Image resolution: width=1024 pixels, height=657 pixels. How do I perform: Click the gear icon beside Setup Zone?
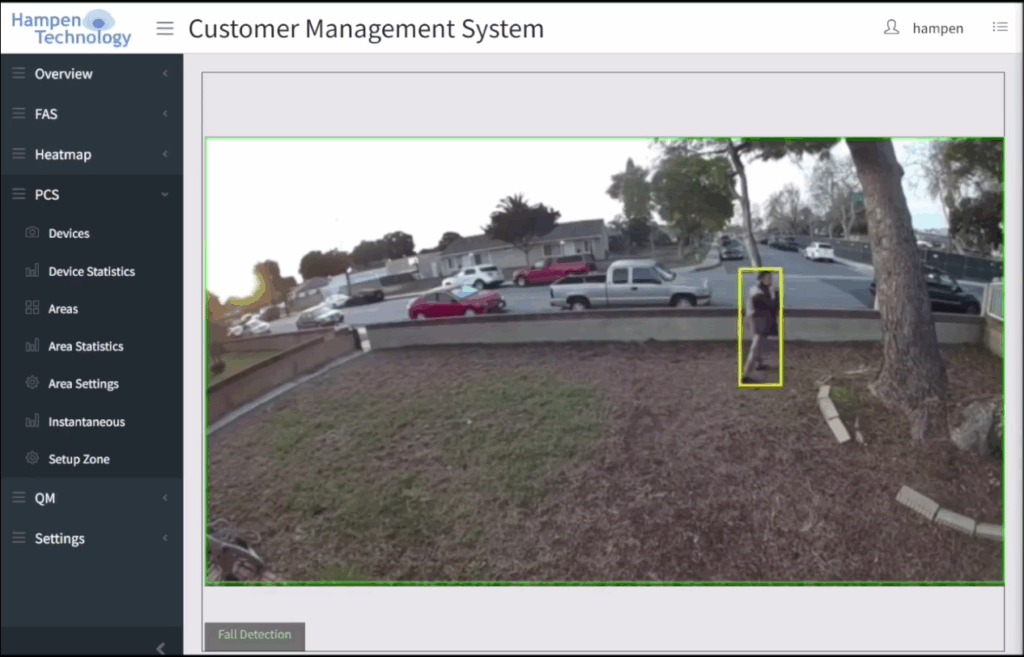point(32,458)
